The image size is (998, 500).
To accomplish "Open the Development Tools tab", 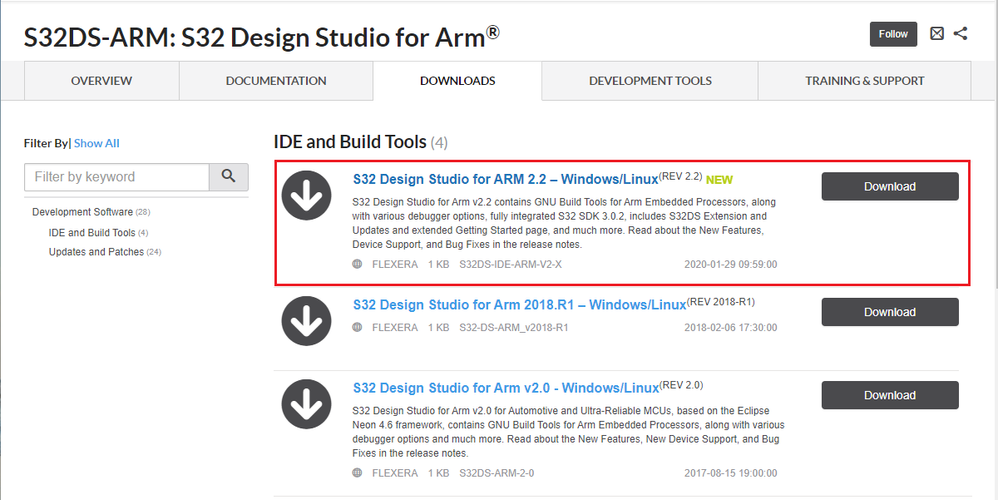I will pyautogui.click(x=650, y=81).
